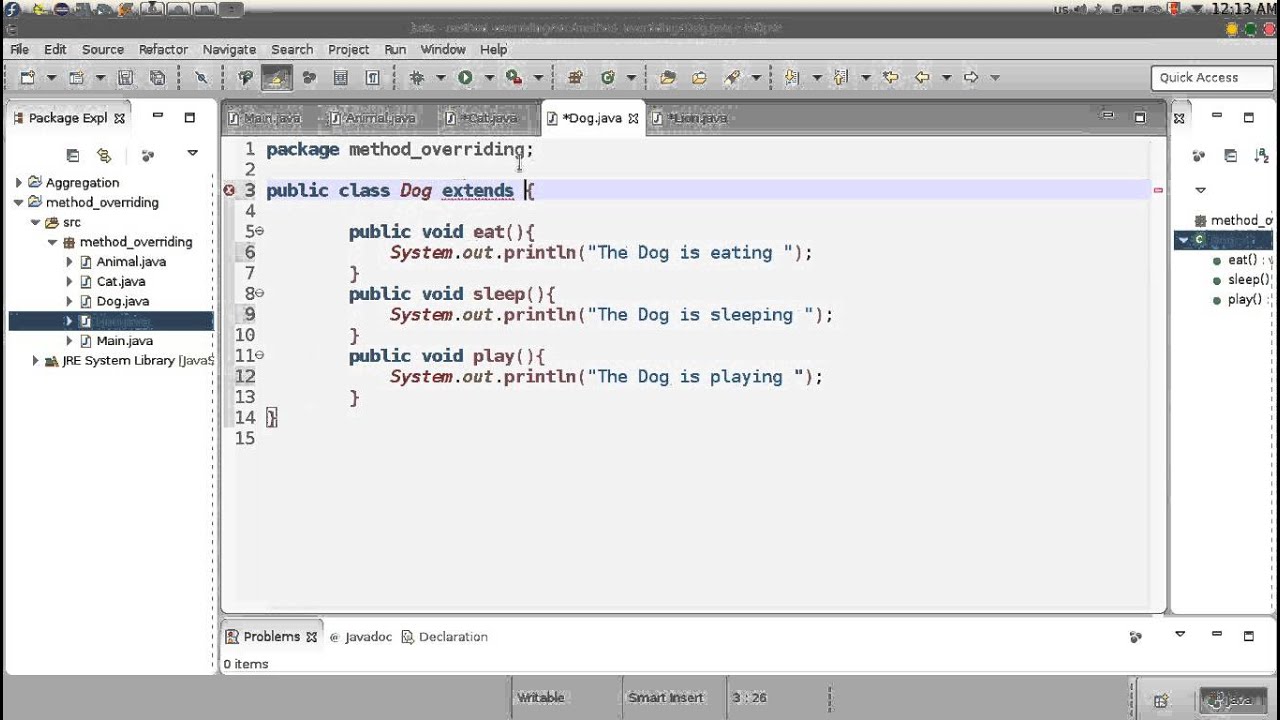Open the Navigate menu
The image size is (1280, 720).
tap(229, 49)
